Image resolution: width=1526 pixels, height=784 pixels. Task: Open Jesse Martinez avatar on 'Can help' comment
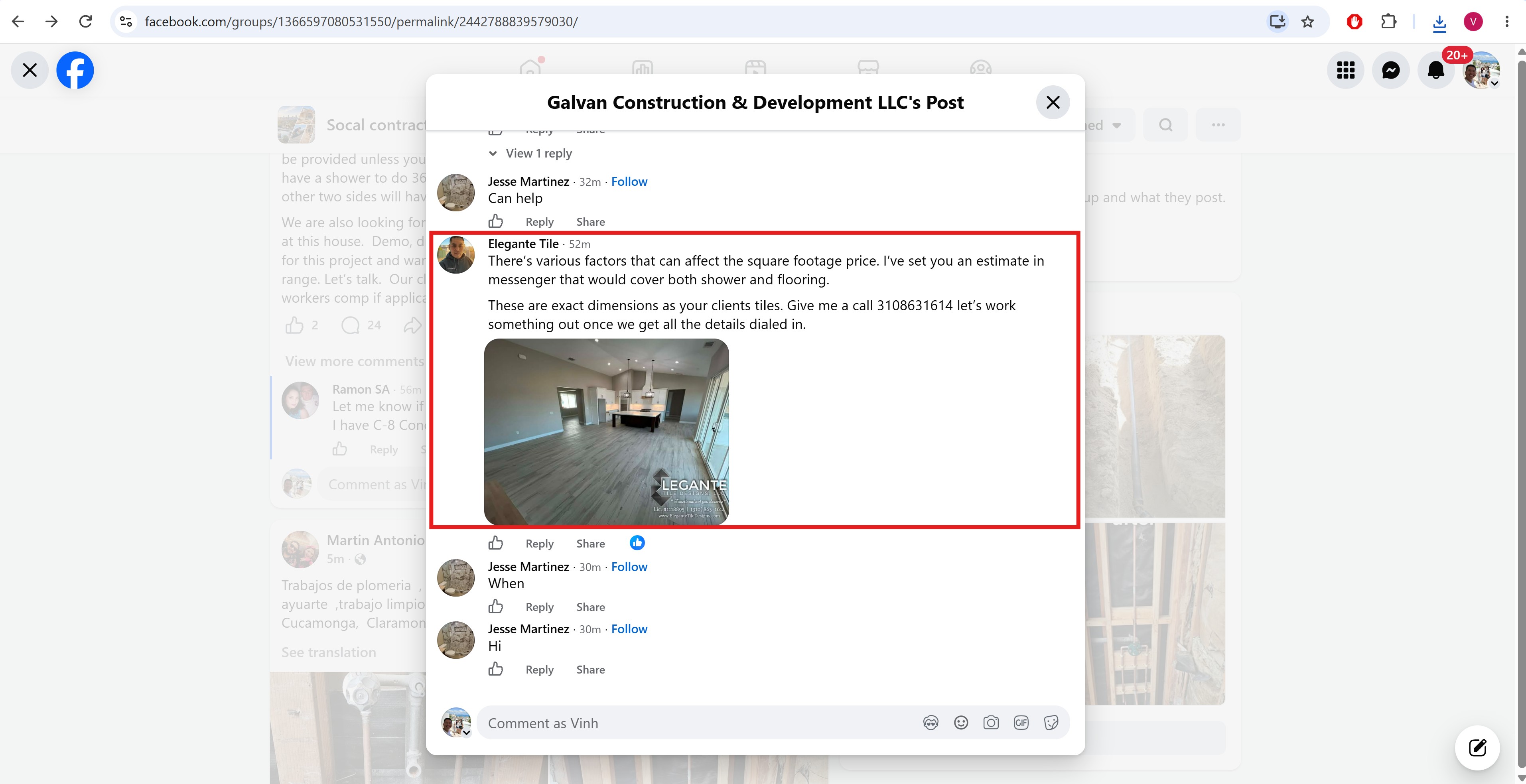[455, 193]
